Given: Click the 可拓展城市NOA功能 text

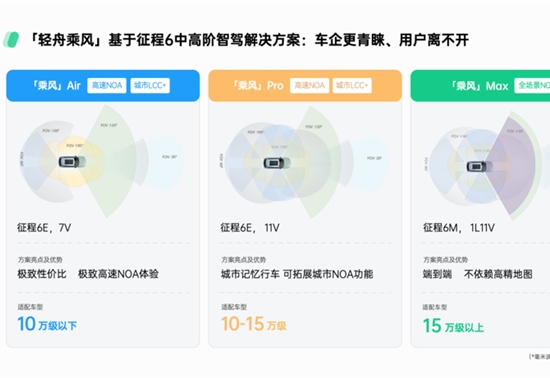Looking at the screenshot, I should 328,274.
